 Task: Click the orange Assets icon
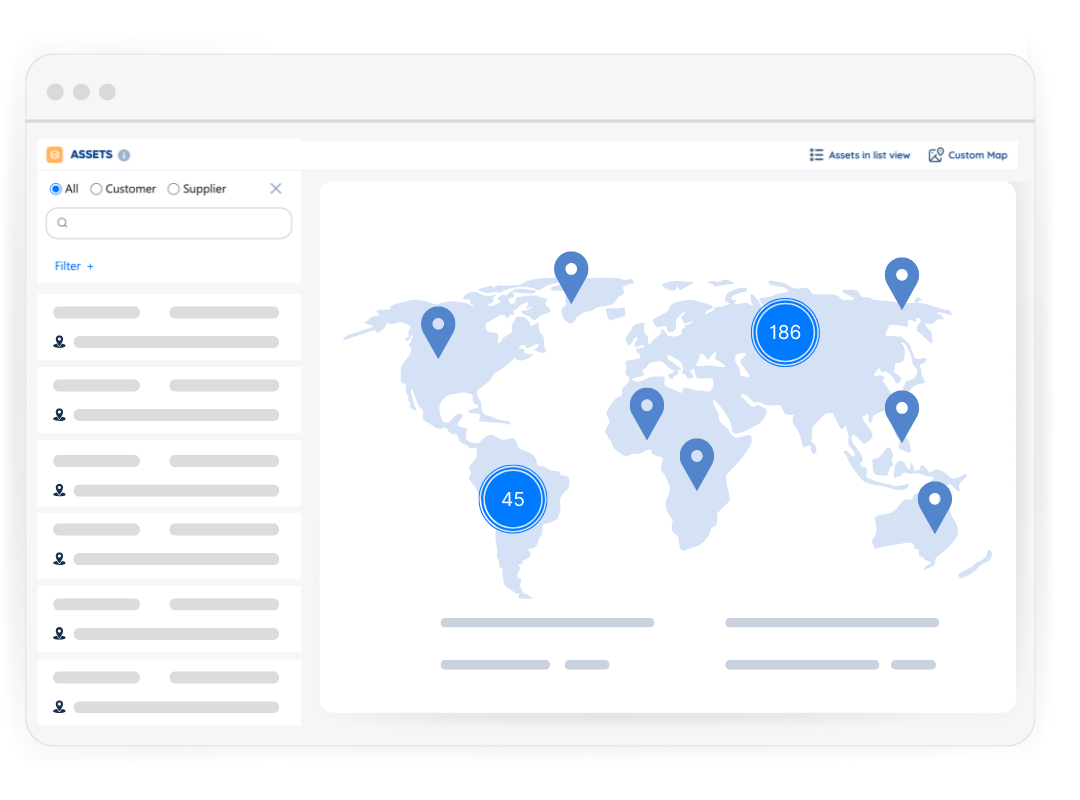coord(54,154)
